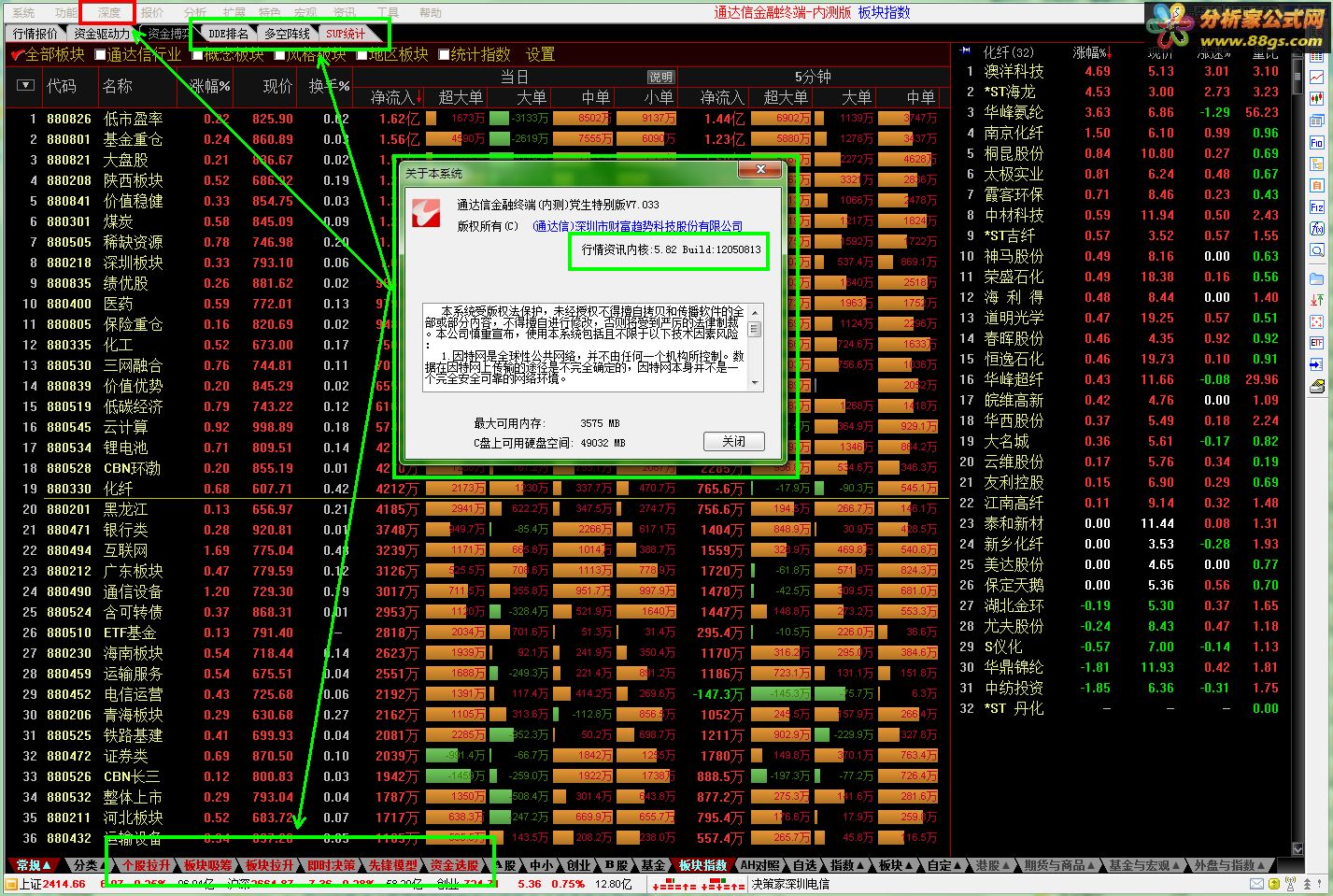Click the F10 company info icon
Viewport: 1333px width, 896px height.
pos(1317,143)
